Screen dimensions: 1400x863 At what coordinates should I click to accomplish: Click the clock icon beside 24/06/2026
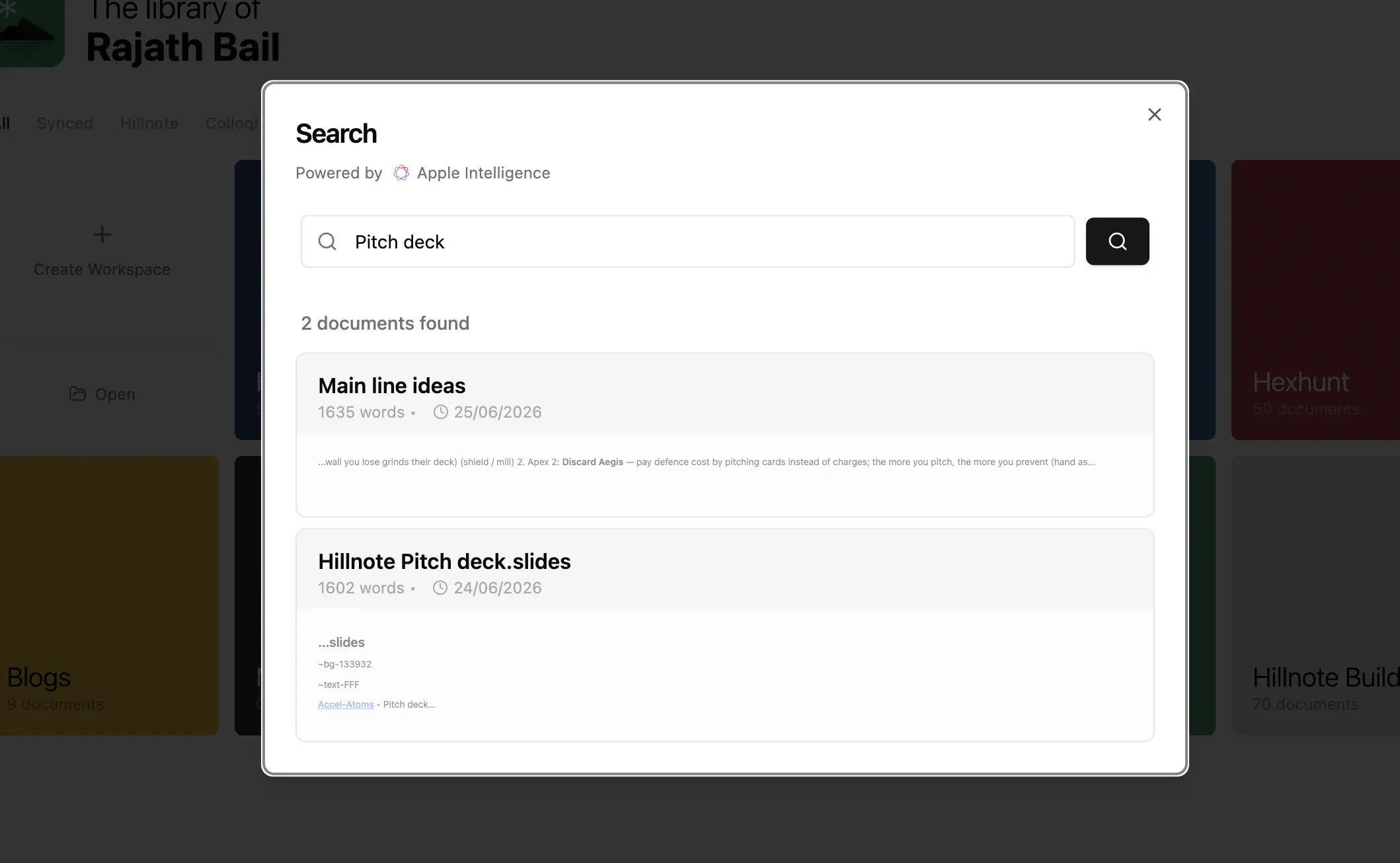[440, 588]
